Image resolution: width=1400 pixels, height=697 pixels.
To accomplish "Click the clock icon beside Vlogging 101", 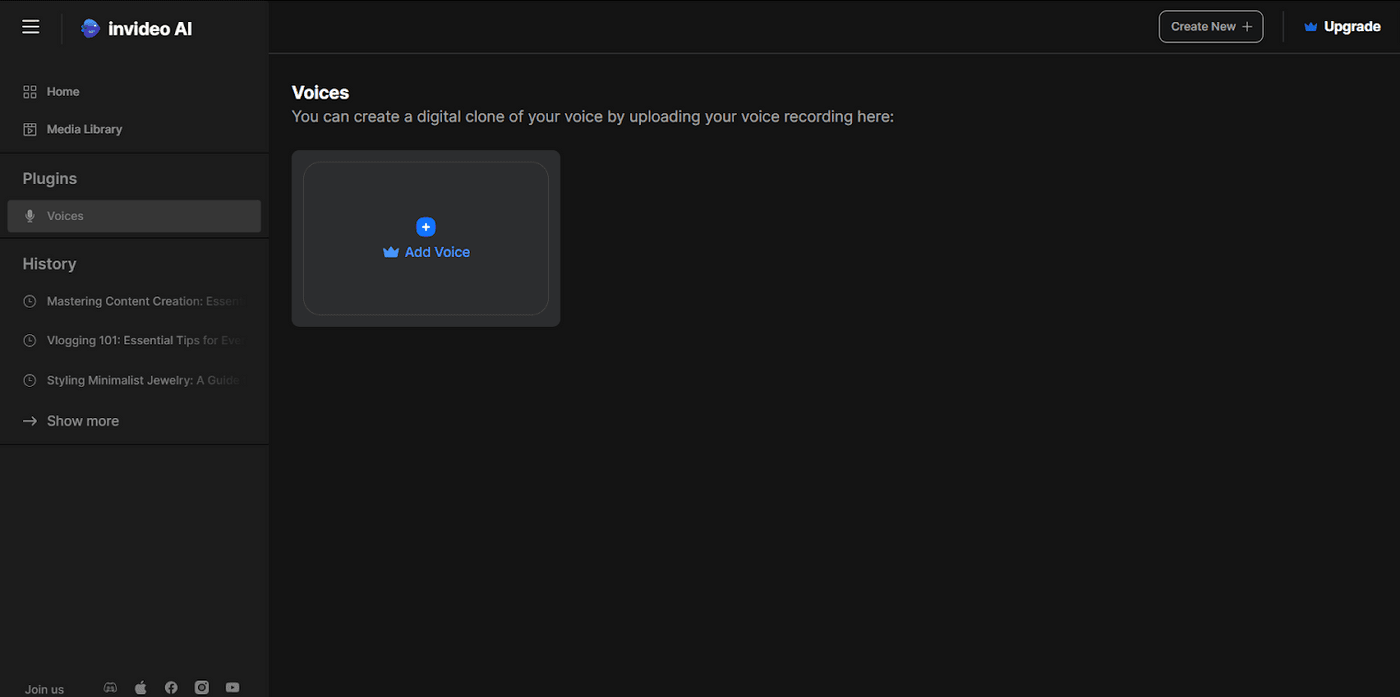I will (x=28, y=340).
